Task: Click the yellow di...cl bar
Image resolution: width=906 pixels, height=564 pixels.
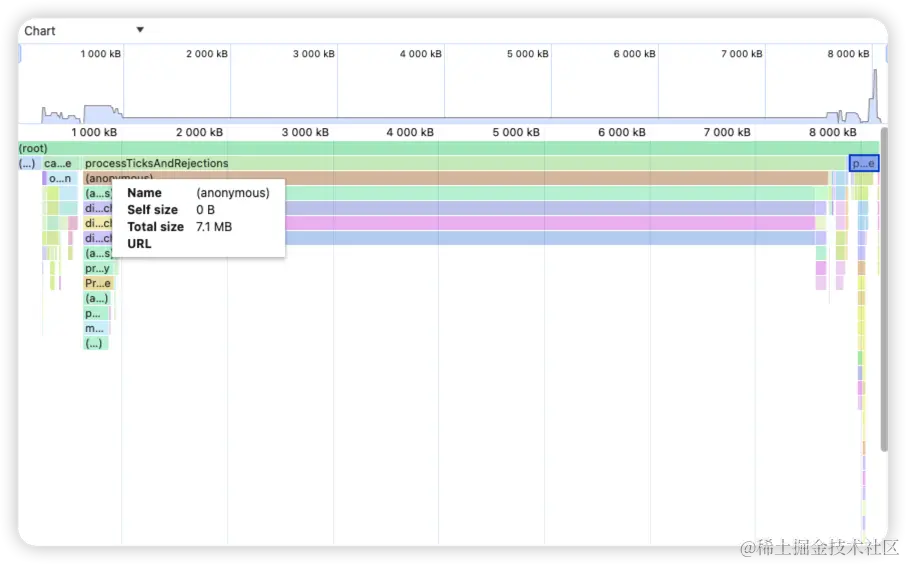Action: 98,223
